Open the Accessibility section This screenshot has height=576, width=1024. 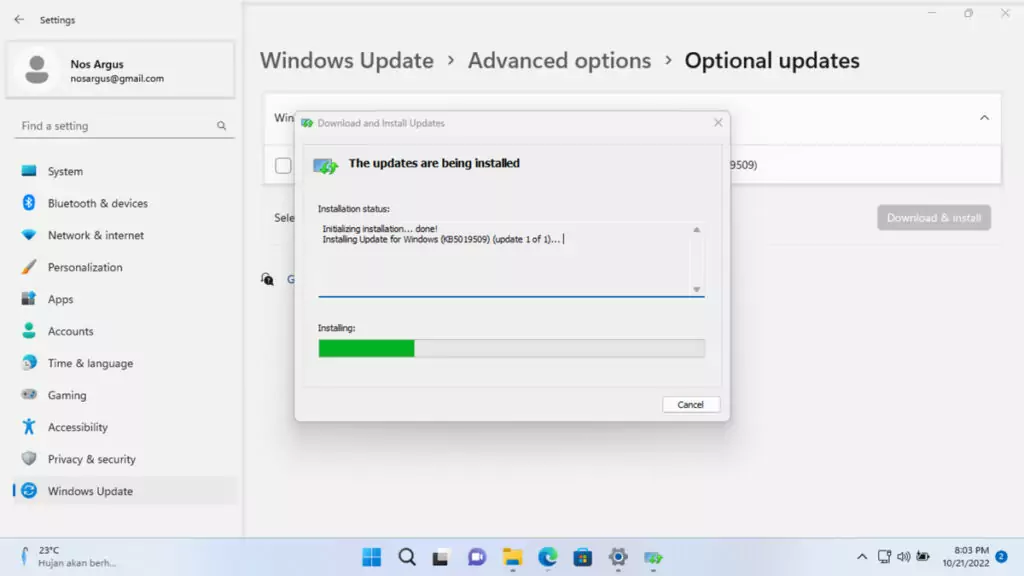(x=125, y=427)
